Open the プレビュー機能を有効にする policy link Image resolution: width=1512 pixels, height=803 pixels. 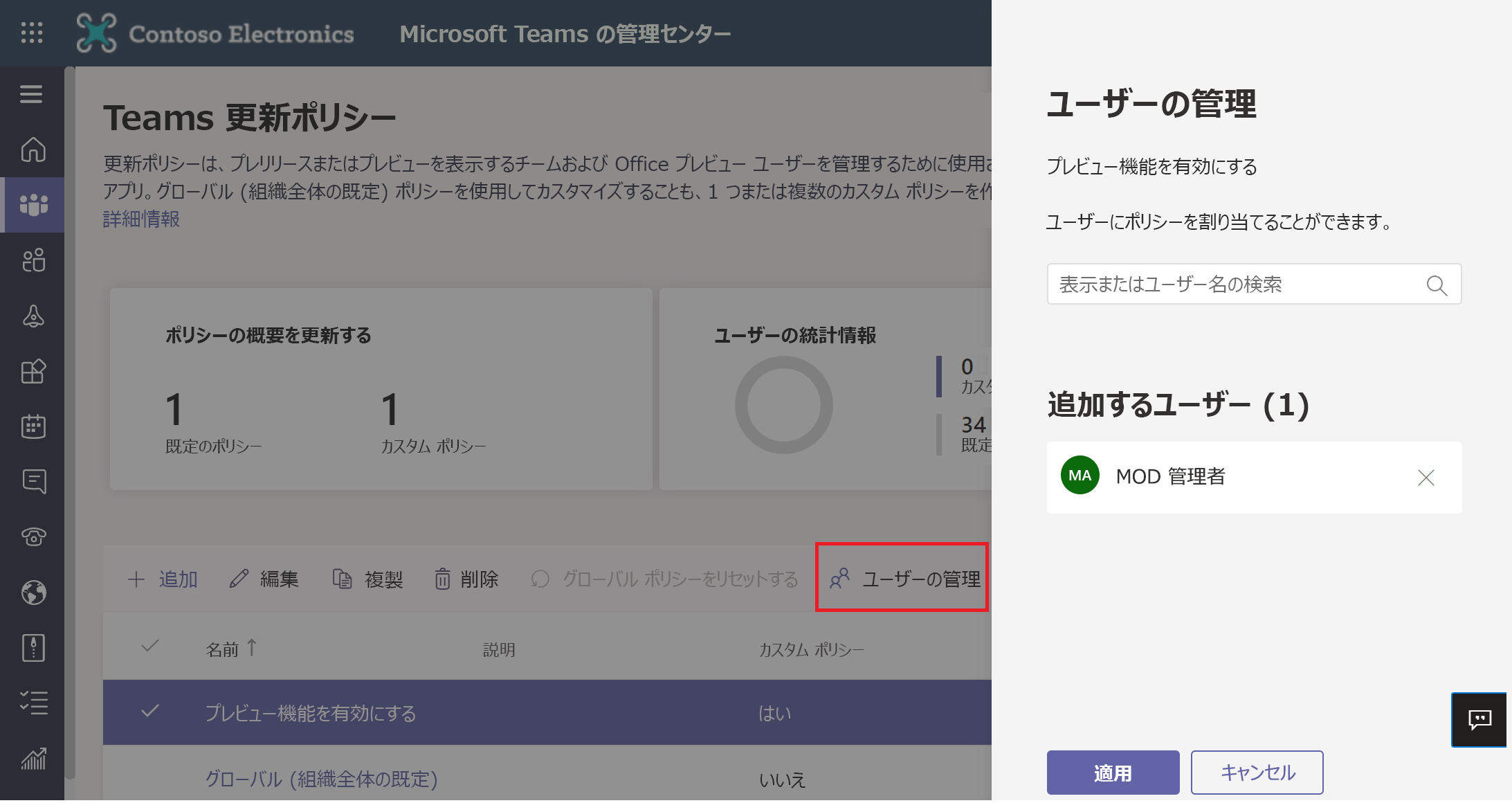pyautogui.click(x=311, y=713)
